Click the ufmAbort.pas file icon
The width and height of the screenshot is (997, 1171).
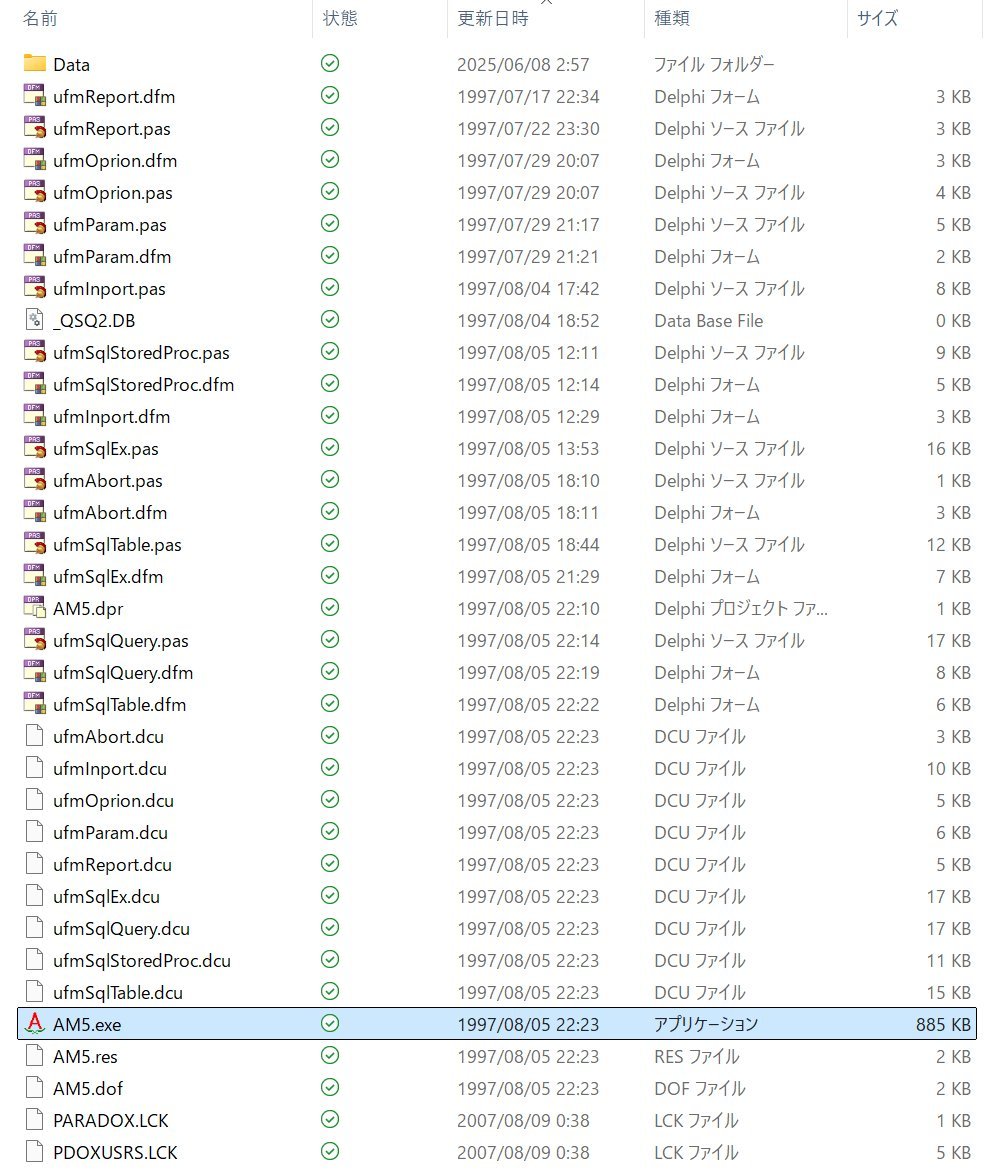click(34, 480)
